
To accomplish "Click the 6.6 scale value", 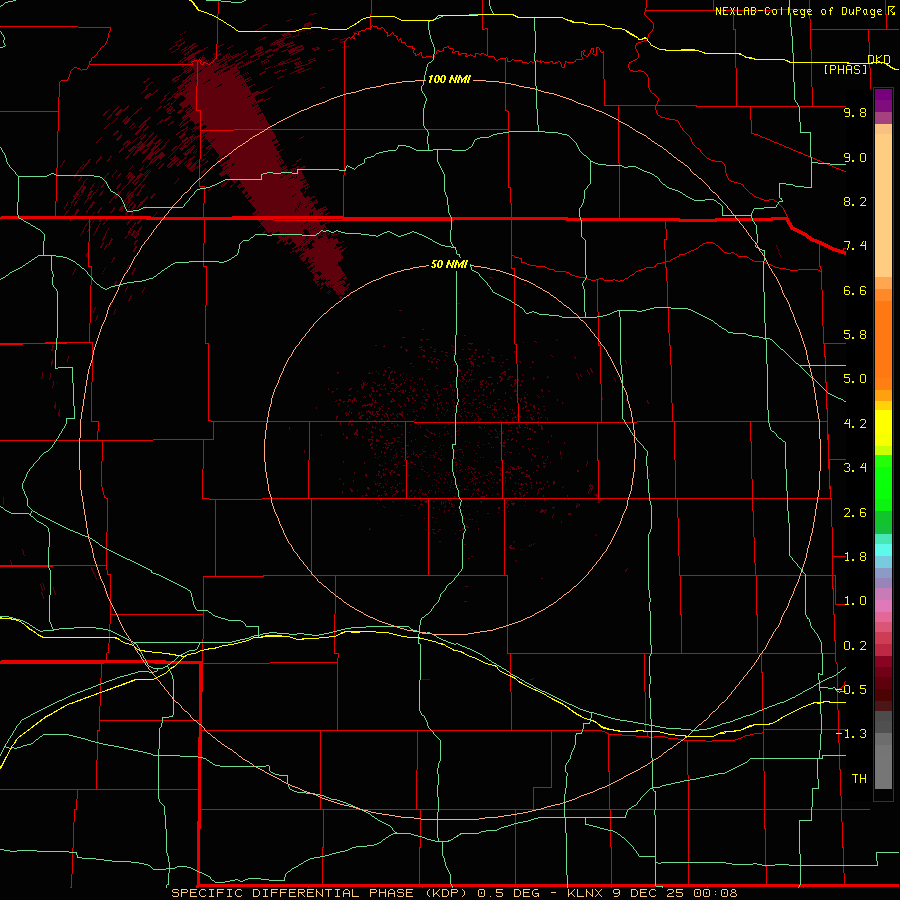I will coord(855,290).
